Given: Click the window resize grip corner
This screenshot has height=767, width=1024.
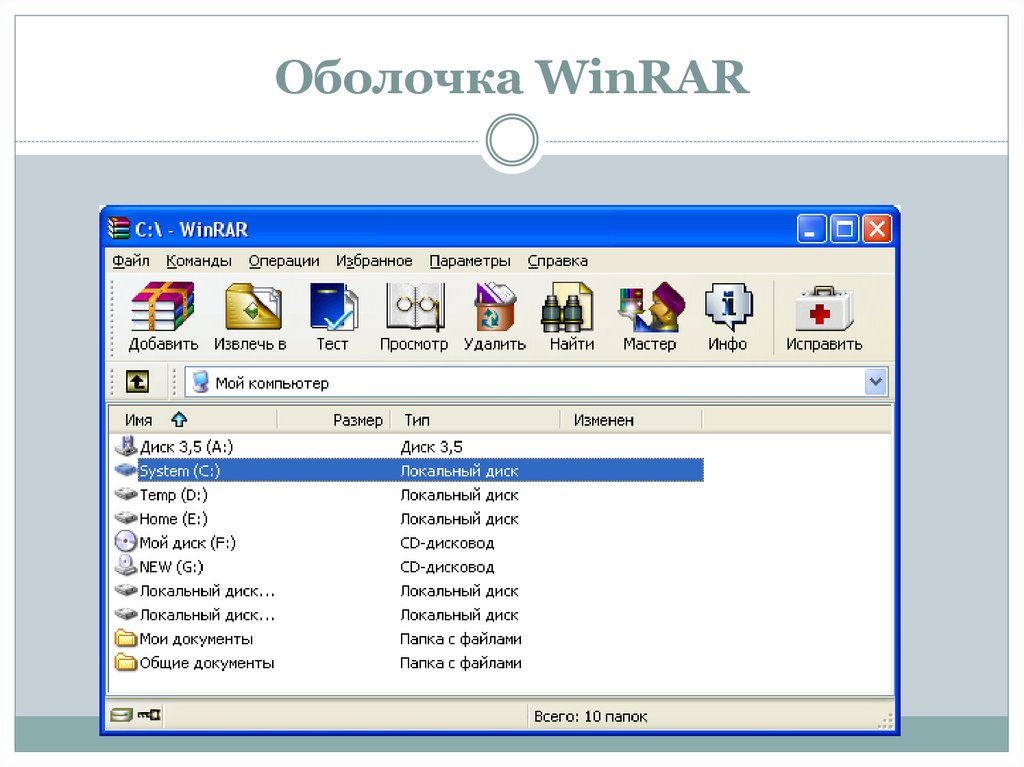Looking at the screenshot, I should [x=886, y=721].
